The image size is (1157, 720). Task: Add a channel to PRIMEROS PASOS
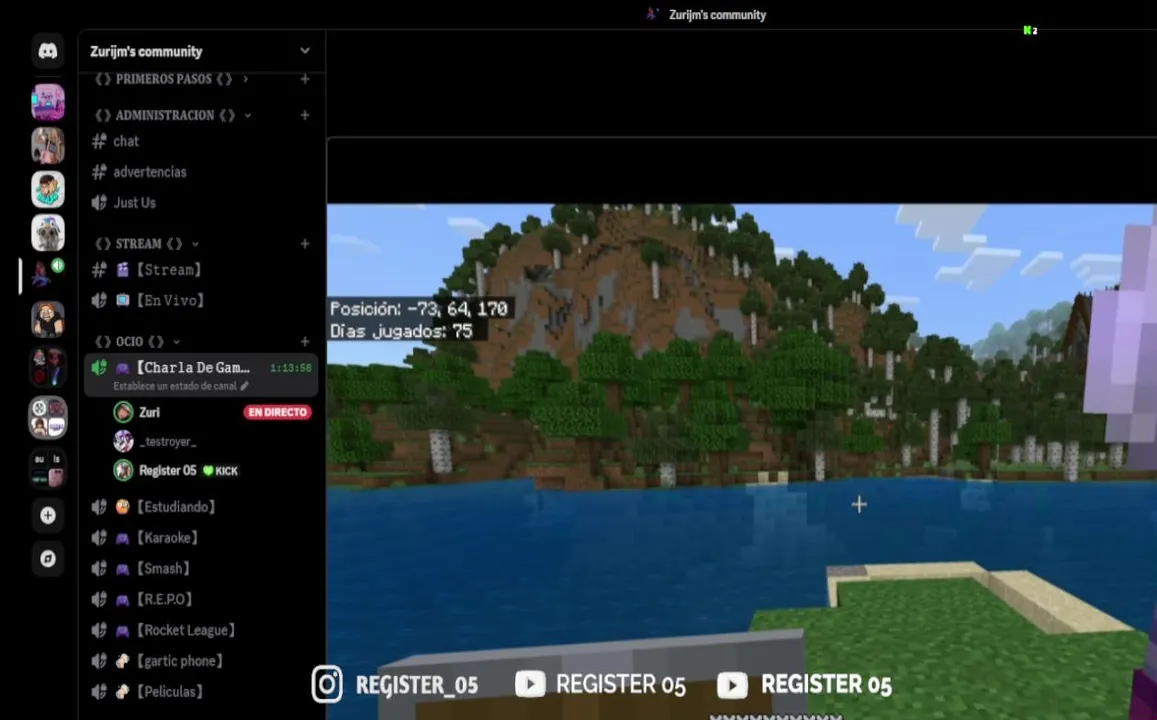coord(305,79)
